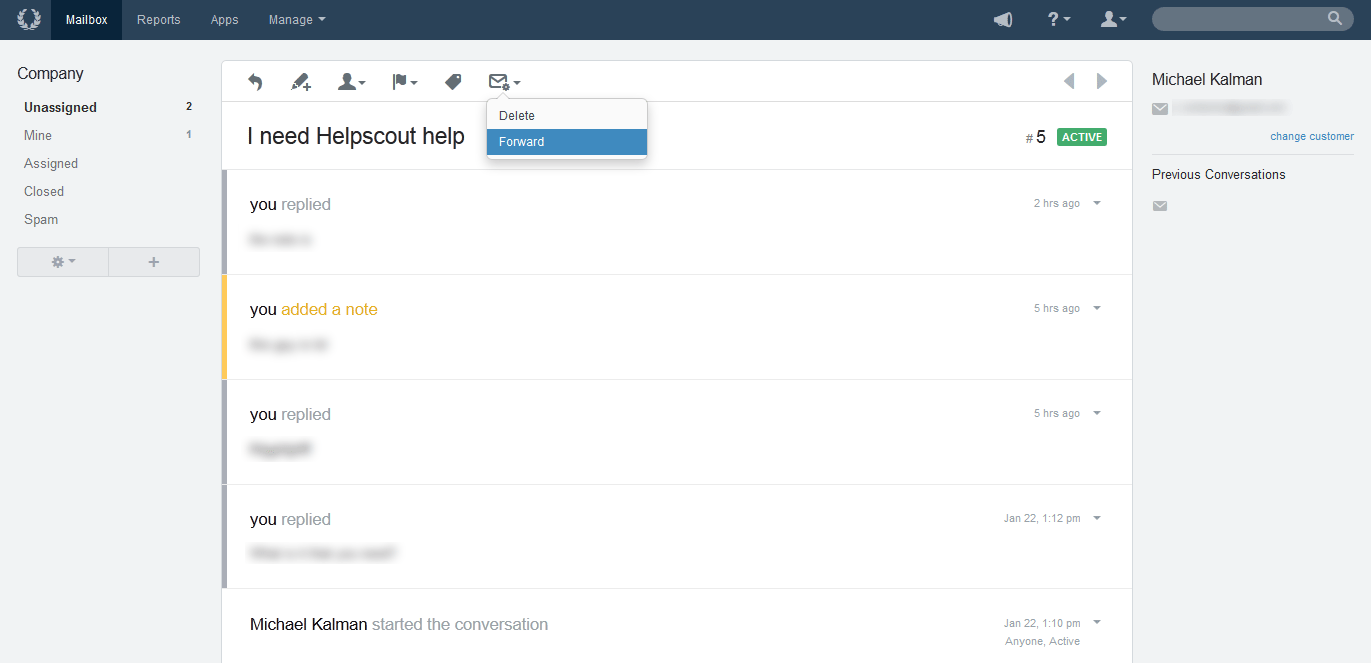Toggle the envelope options dropdown

point(504,82)
